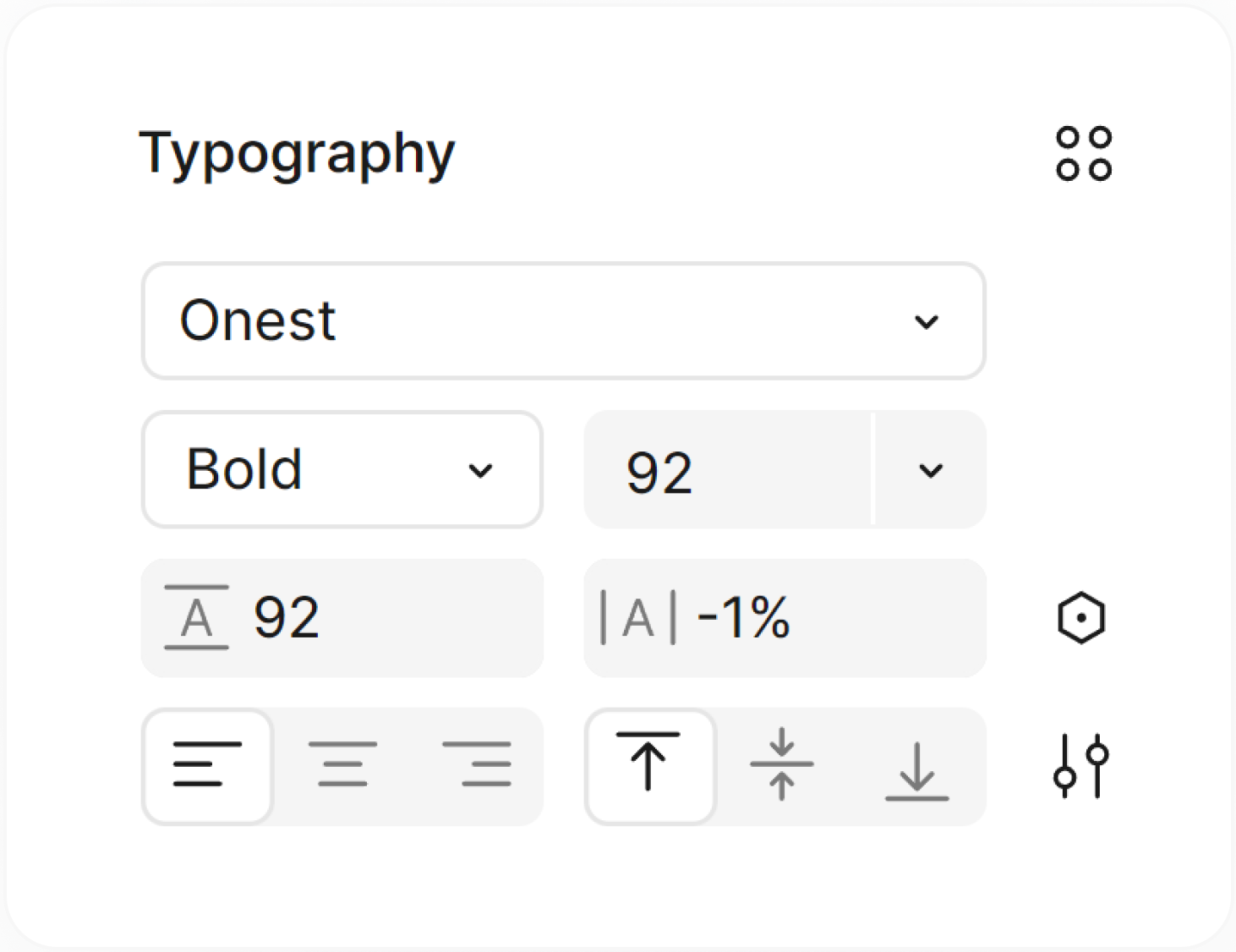Click the Bold weight label

(244, 470)
